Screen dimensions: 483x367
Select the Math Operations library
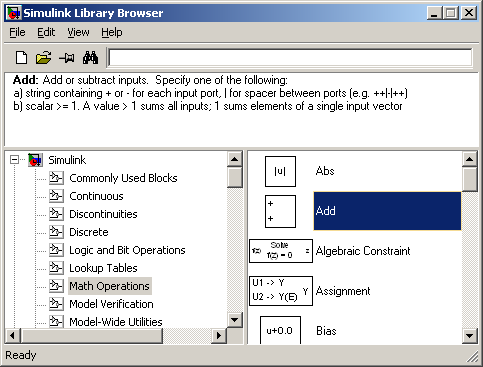pos(110,286)
